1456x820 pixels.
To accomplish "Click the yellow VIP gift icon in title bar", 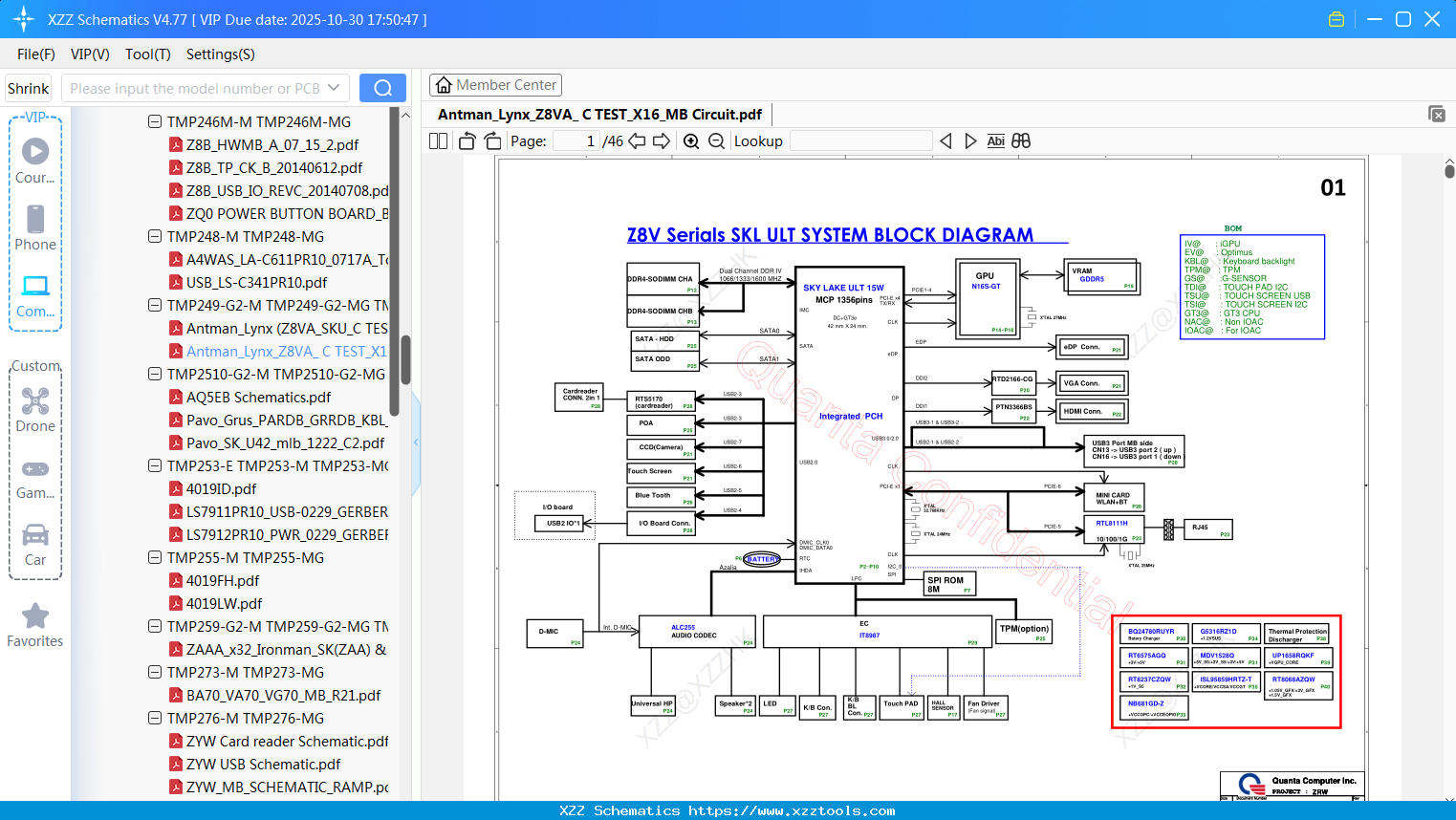I will tap(1336, 19).
